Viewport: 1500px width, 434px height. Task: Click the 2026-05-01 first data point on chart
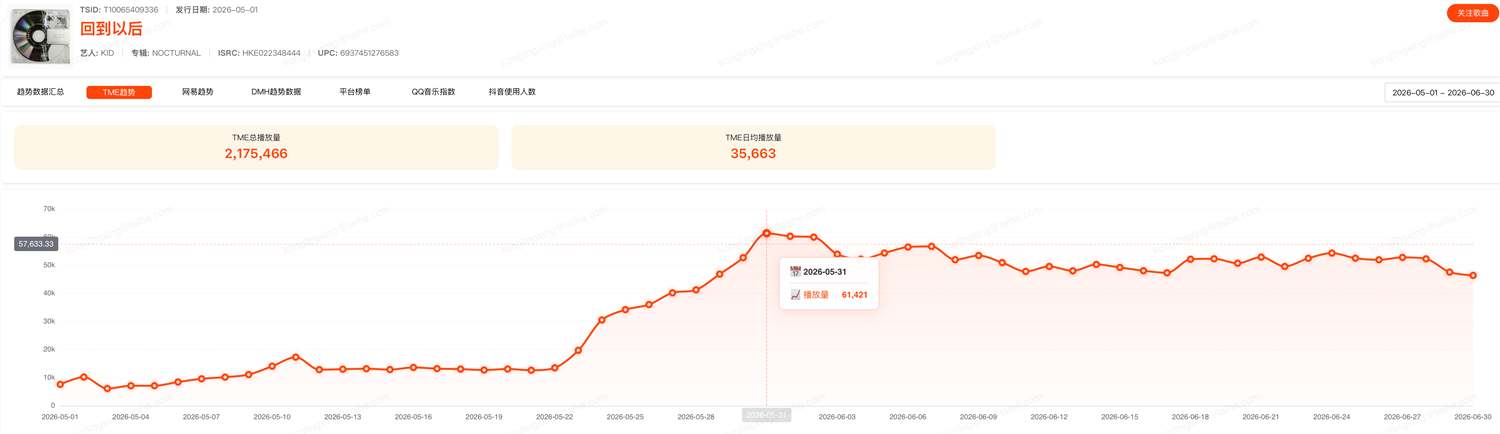click(x=60, y=384)
